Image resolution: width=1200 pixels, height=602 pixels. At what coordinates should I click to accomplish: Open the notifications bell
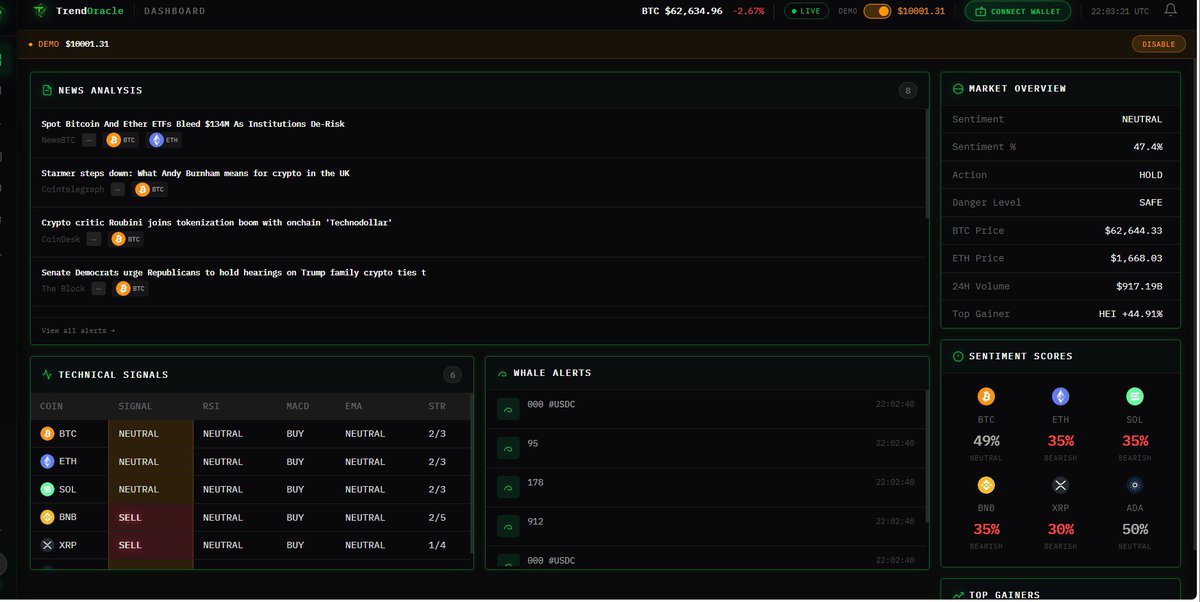click(1171, 11)
